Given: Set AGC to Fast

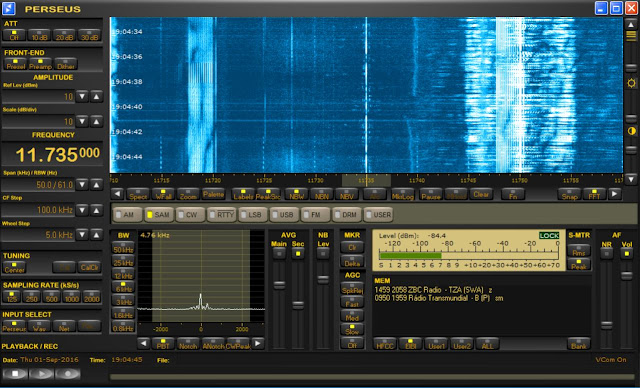Looking at the screenshot, I should [x=352, y=302].
